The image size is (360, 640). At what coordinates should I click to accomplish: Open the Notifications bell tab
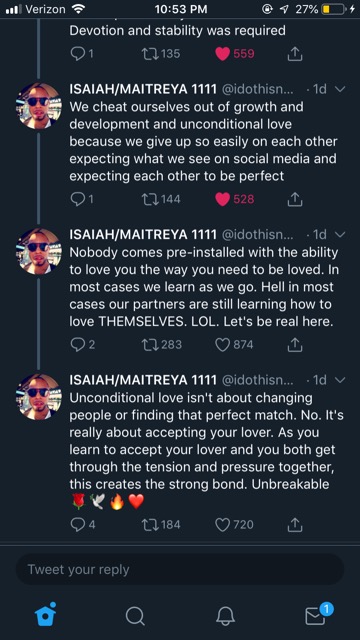[225, 615]
